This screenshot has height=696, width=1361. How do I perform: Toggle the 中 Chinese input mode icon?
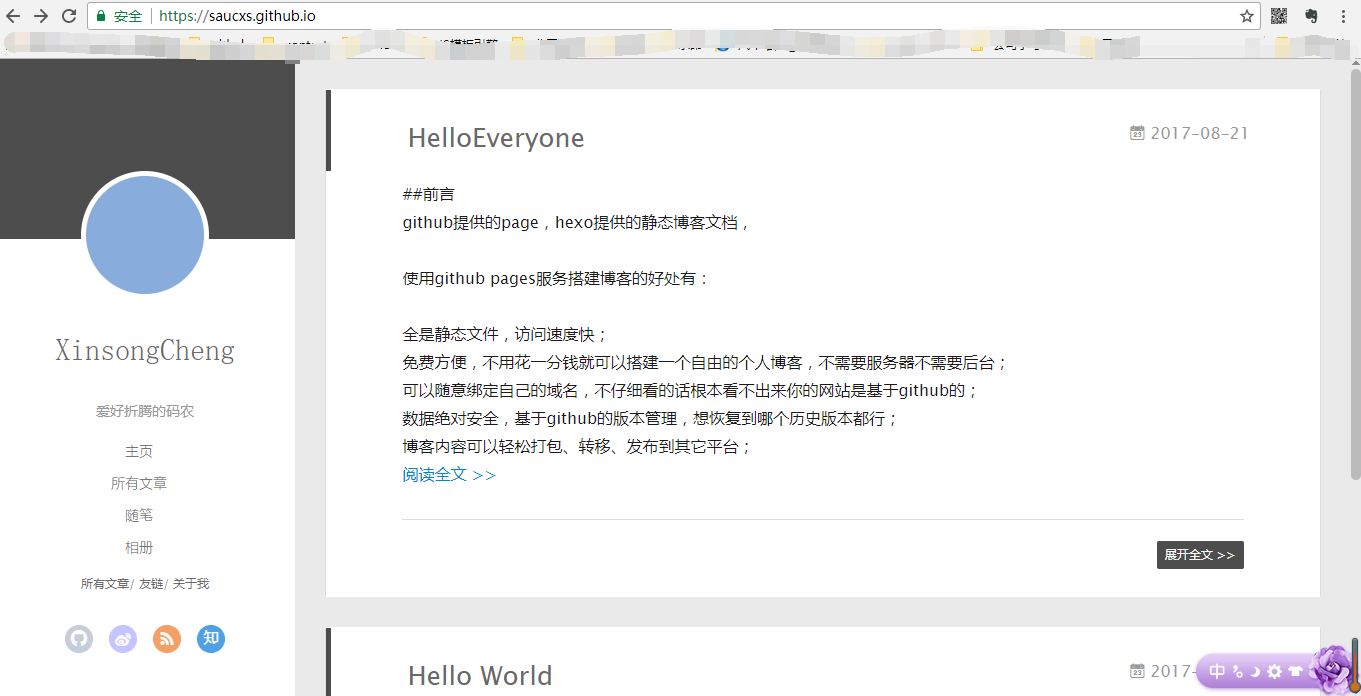[1217, 672]
